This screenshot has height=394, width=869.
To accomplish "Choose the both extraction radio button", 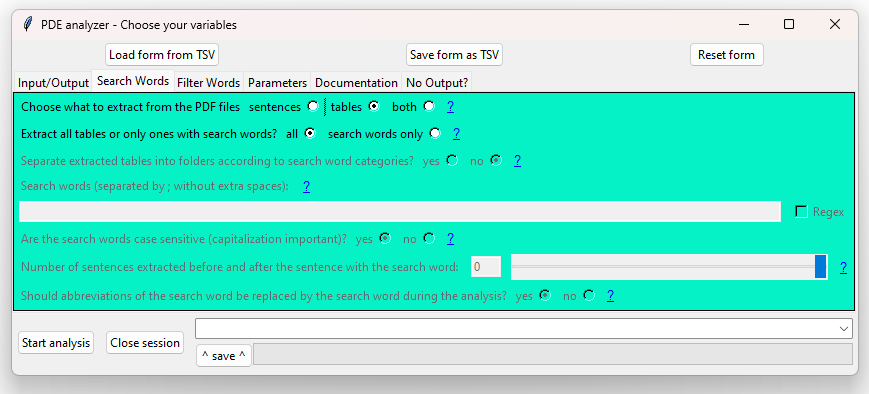I will 429,106.
